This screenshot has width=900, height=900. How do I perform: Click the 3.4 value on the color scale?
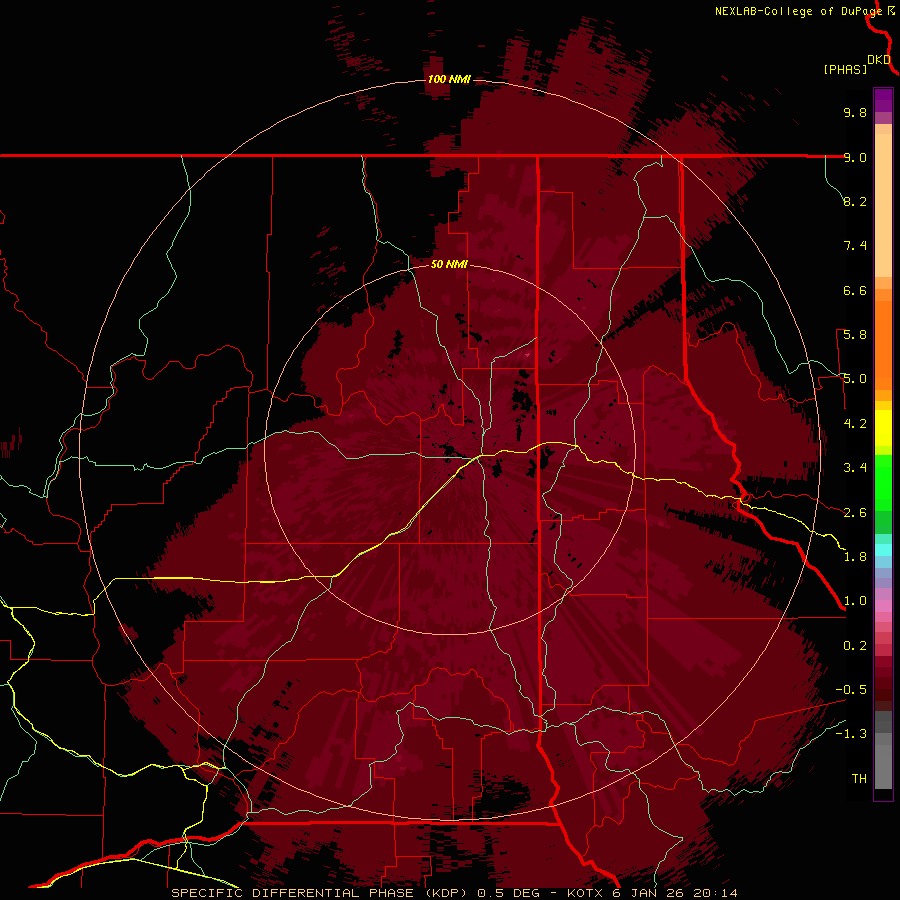tap(855, 468)
